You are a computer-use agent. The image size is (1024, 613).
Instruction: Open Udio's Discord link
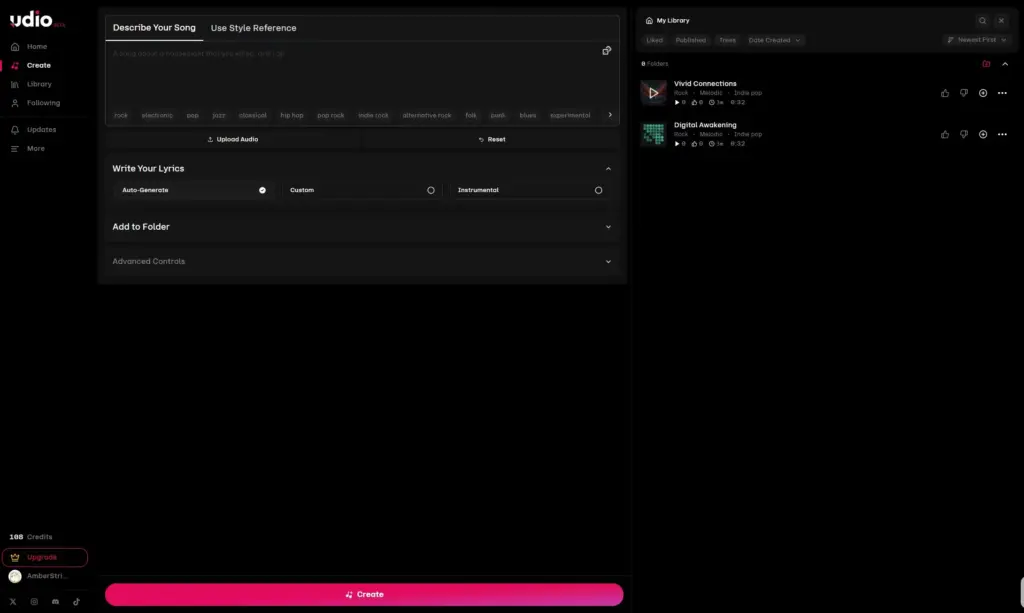[x=56, y=602]
